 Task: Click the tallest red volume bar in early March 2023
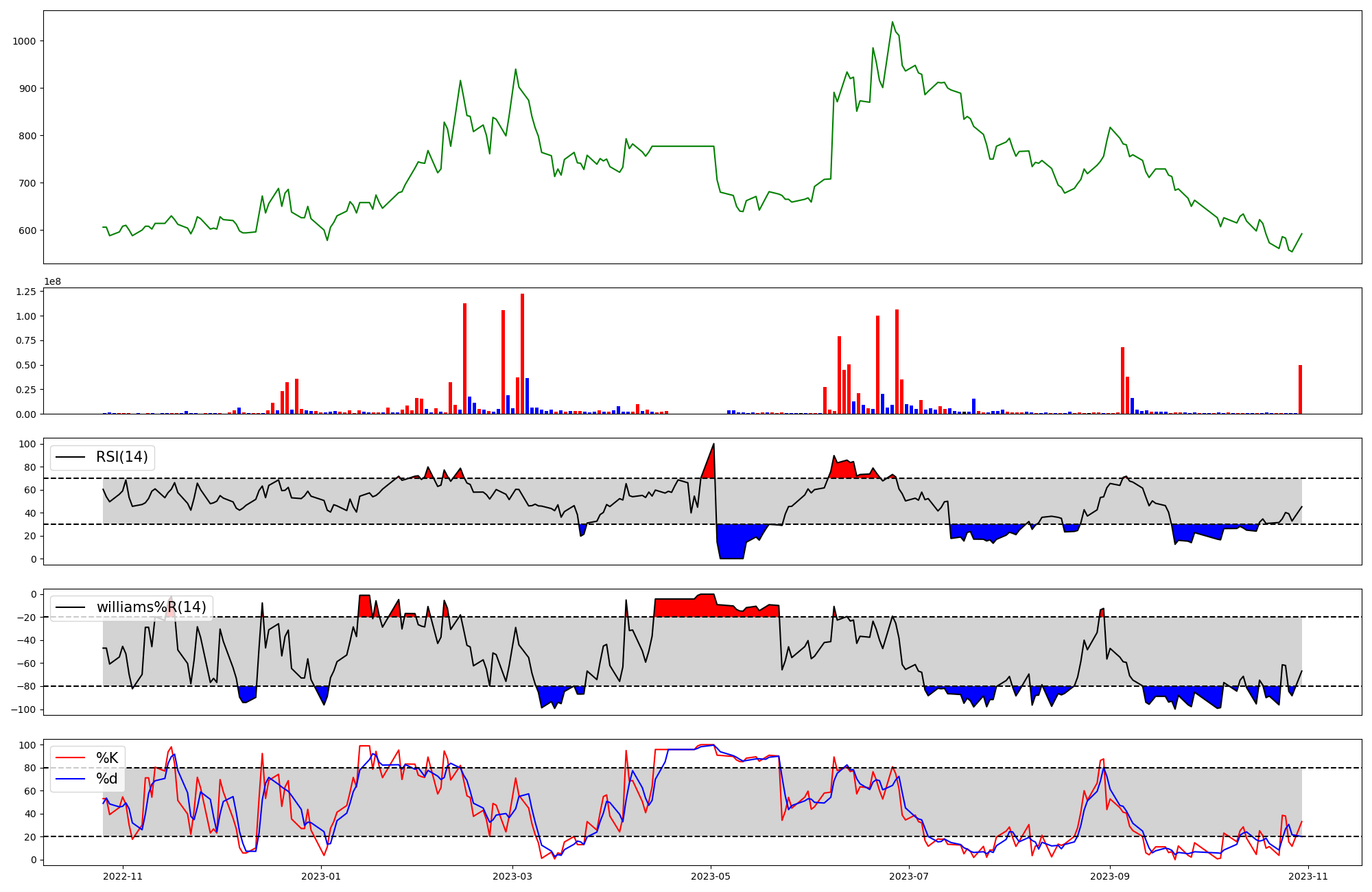[x=522, y=353]
